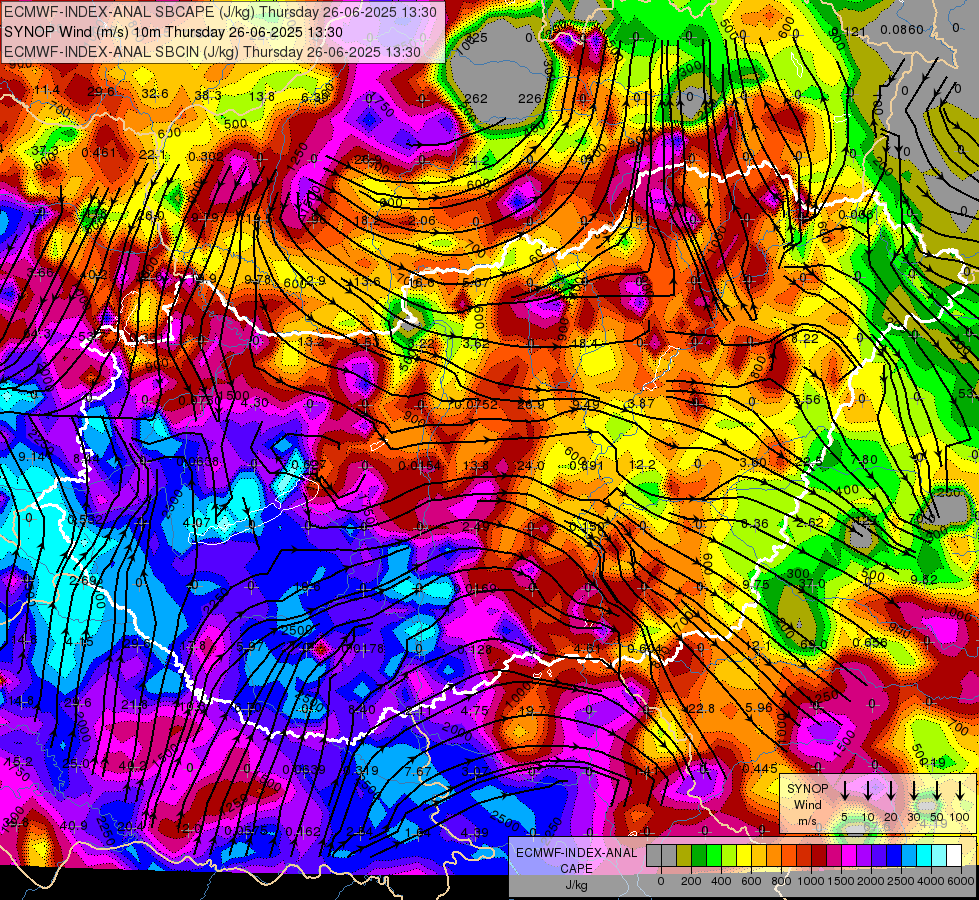Click the 0.121 value at top right

coord(849,32)
